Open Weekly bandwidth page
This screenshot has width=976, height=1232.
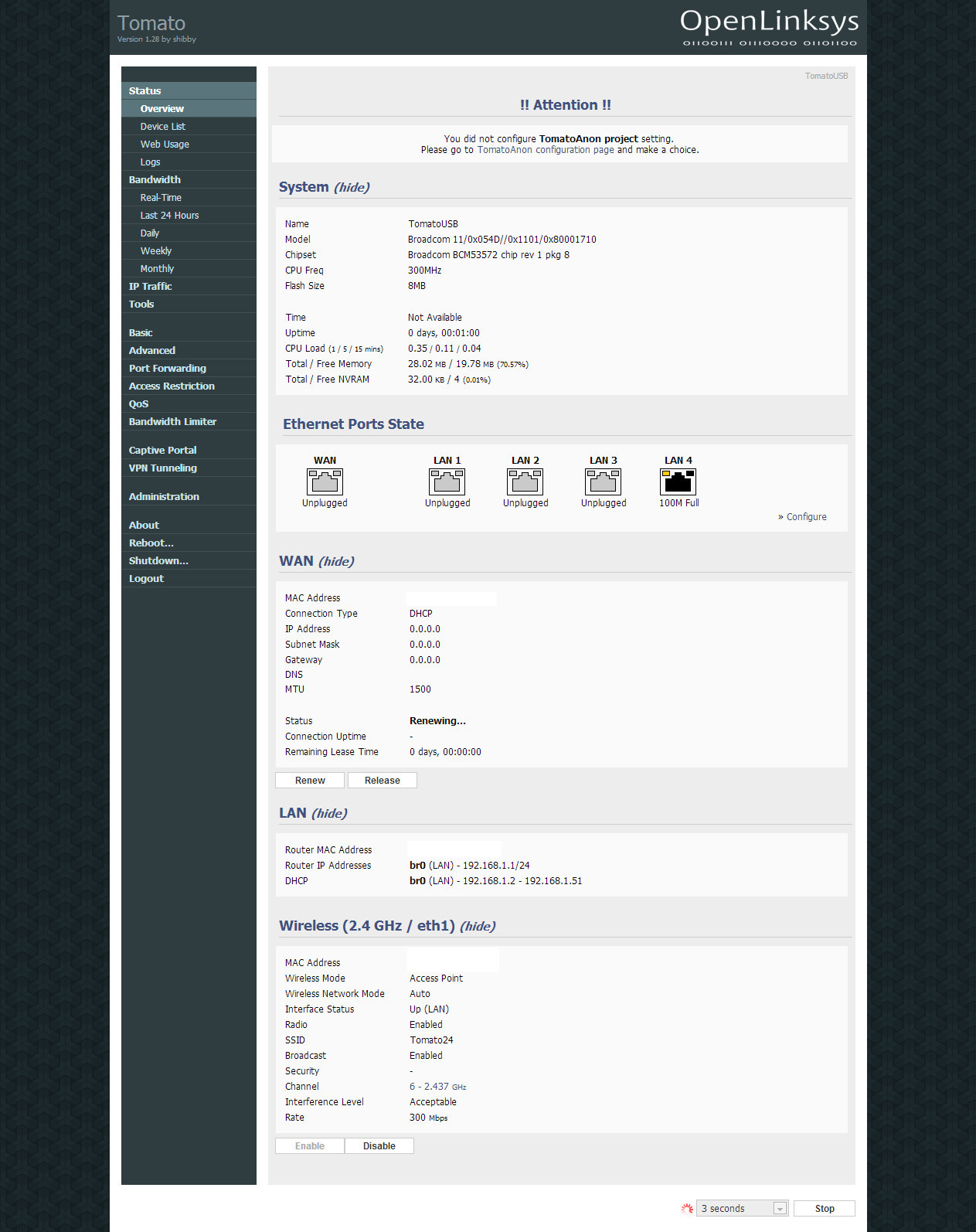189,250
